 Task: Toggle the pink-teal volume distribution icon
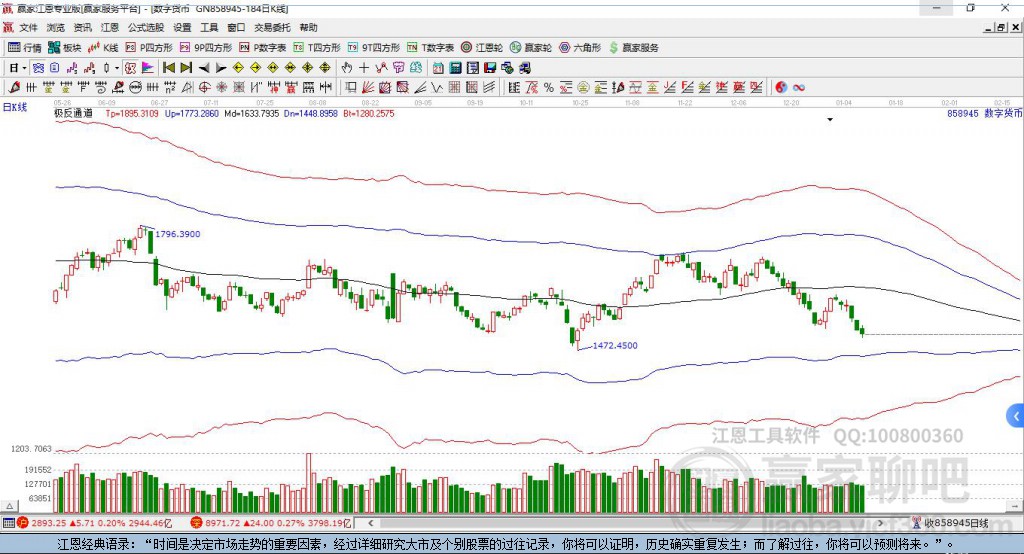[x=148, y=68]
